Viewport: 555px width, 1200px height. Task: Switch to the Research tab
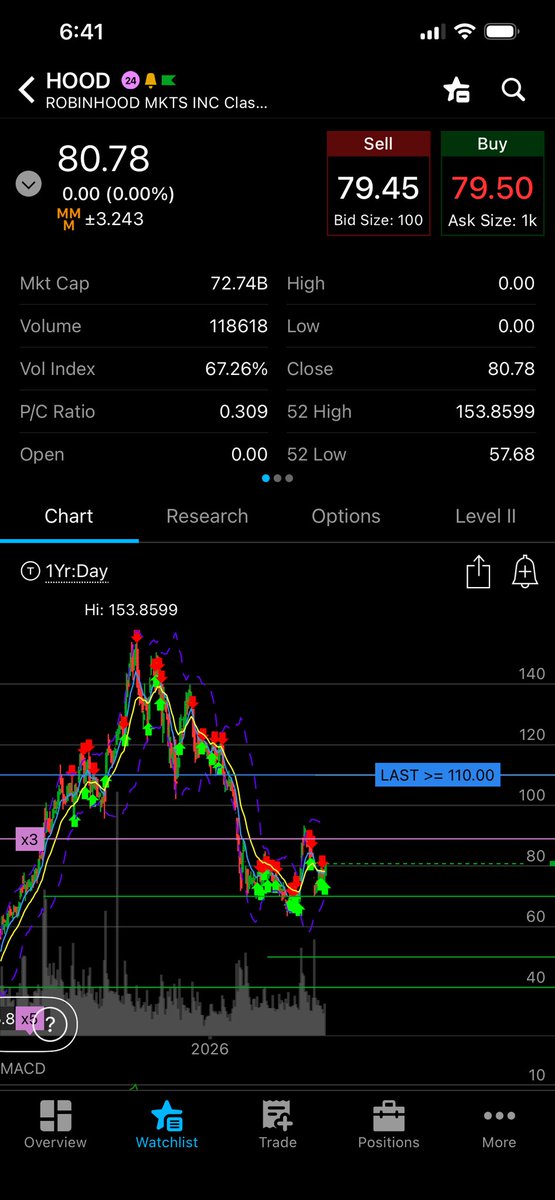[x=207, y=516]
